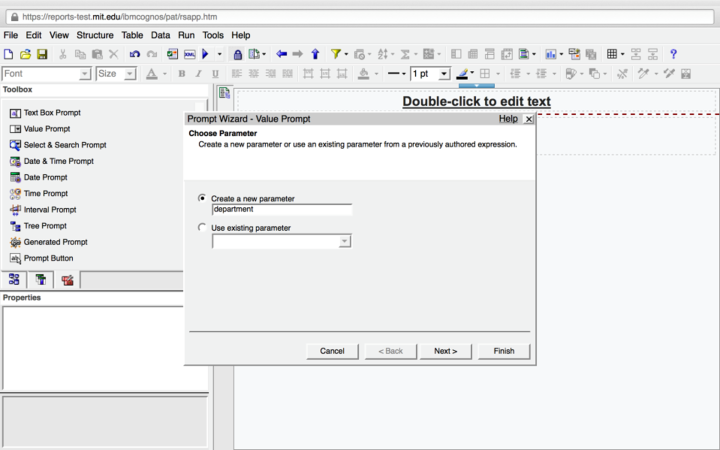Image resolution: width=720 pixels, height=450 pixels.
Task: Click the Next > button in wizard
Action: 445,351
